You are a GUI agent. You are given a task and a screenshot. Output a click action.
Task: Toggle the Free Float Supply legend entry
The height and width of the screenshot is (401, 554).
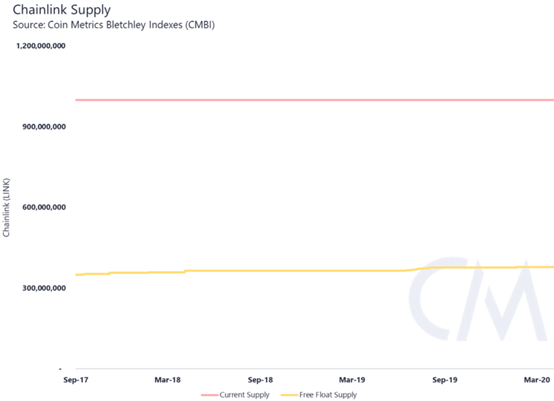pos(319,395)
